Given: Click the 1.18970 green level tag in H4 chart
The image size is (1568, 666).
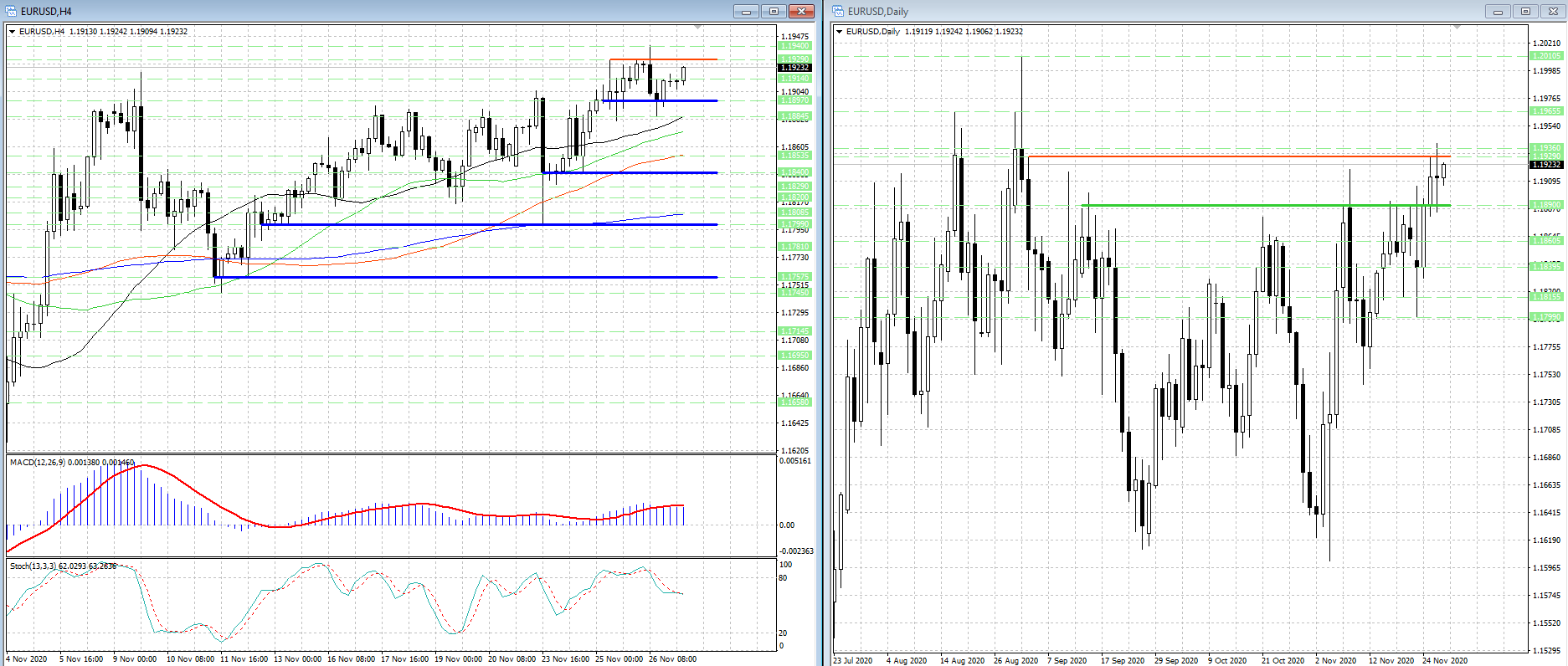Looking at the screenshot, I should click(x=794, y=100).
